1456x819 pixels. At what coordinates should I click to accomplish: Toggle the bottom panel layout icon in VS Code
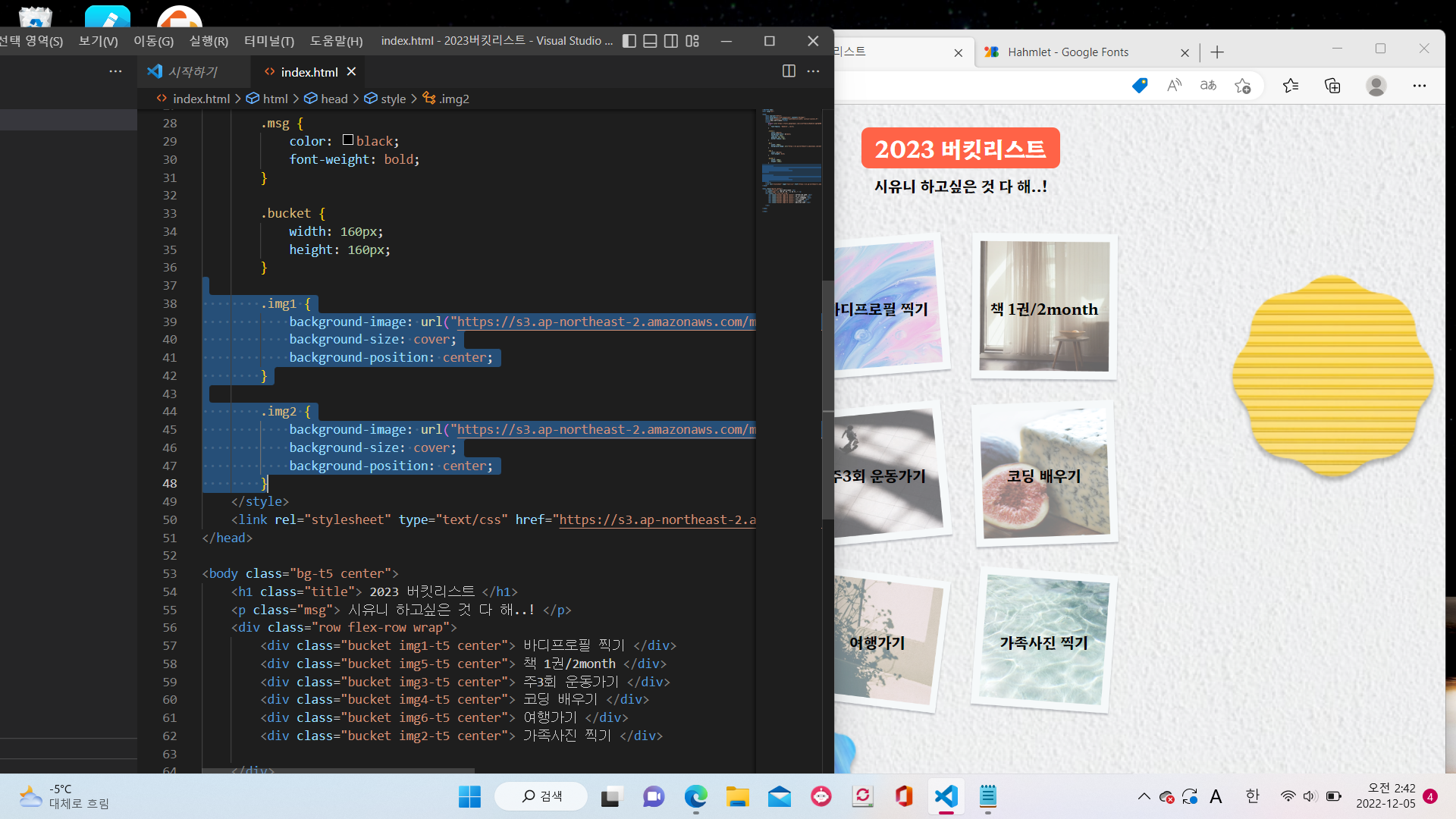click(x=650, y=41)
